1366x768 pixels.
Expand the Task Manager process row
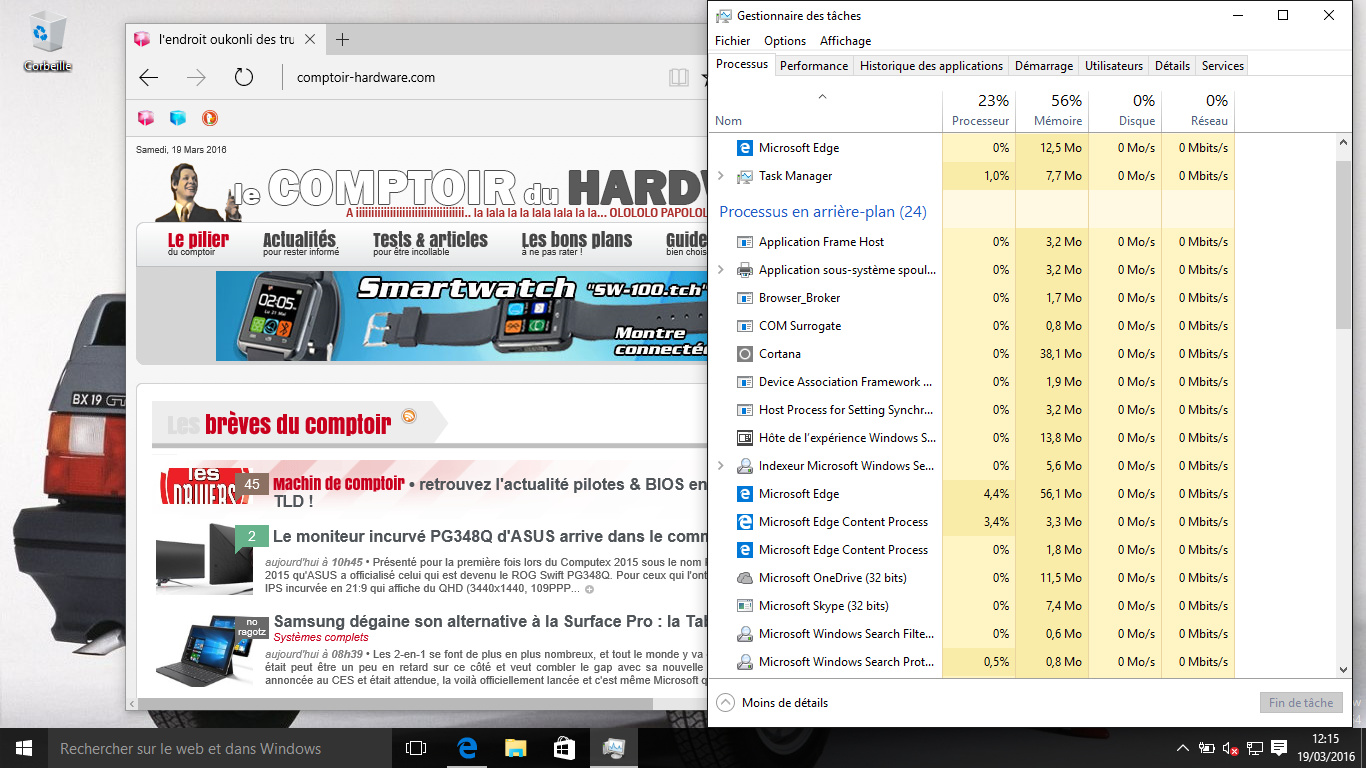click(721, 176)
